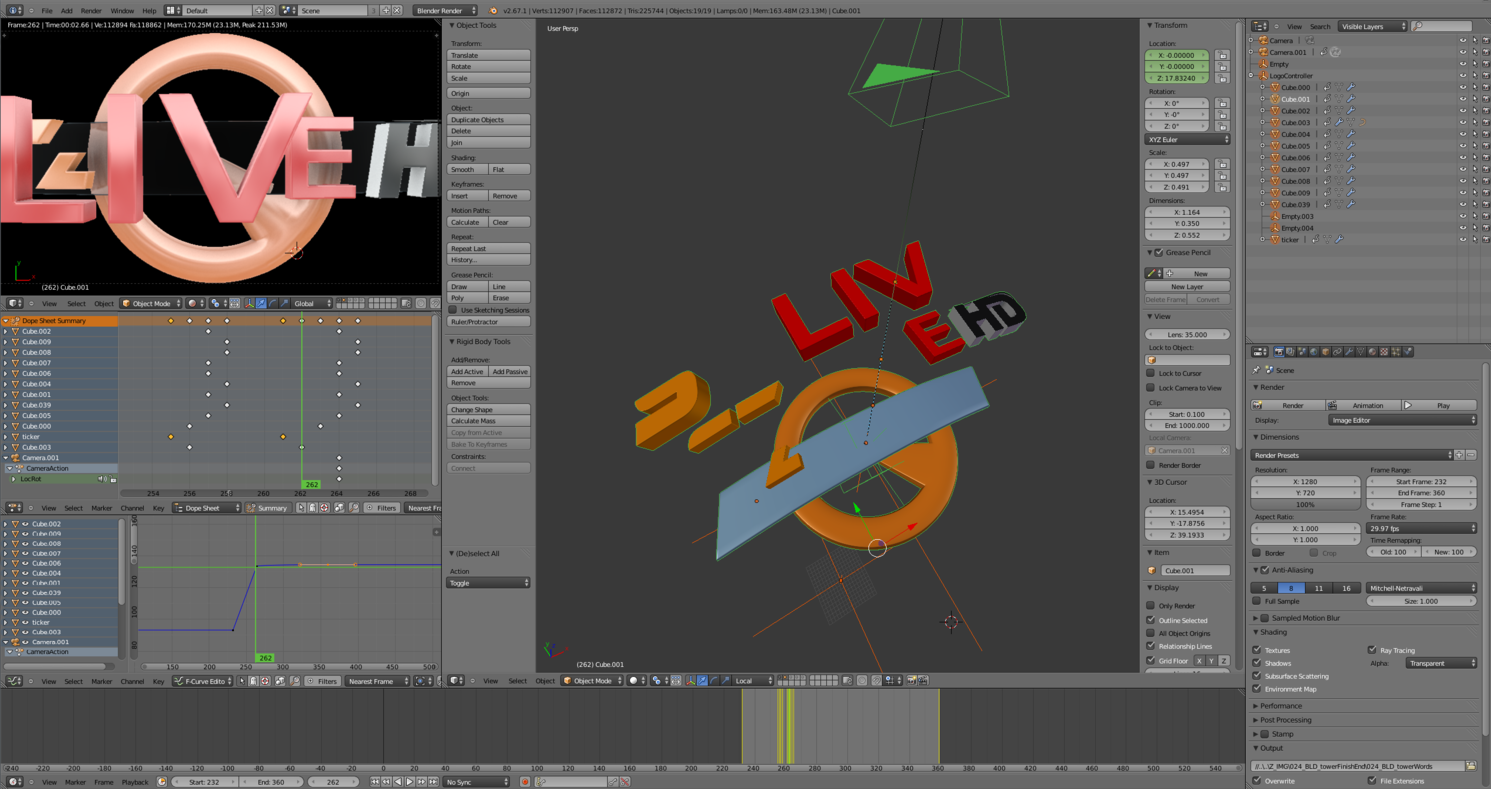Image resolution: width=1491 pixels, height=789 pixels.
Task: Open the Render menu in top bar
Action: [91, 11]
